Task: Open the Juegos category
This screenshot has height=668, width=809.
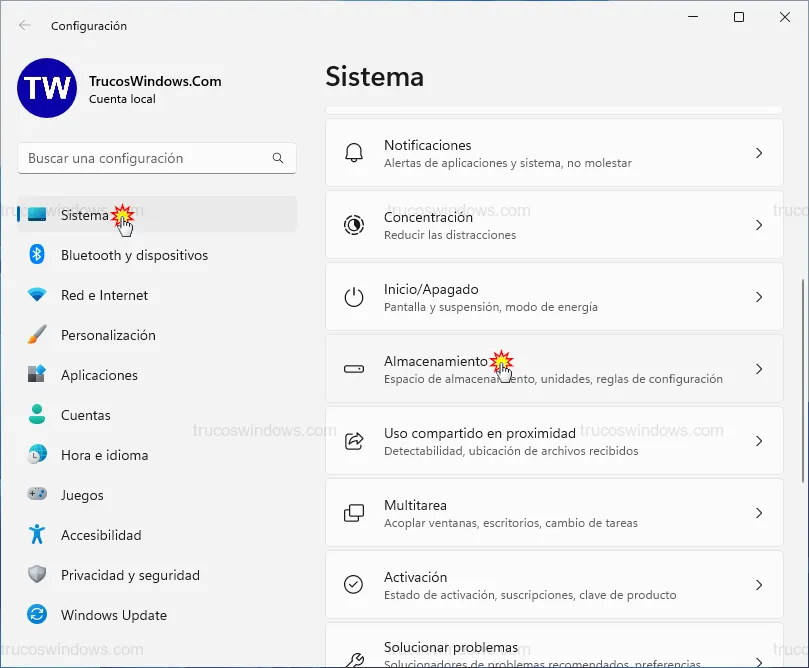Action: (x=82, y=495)
